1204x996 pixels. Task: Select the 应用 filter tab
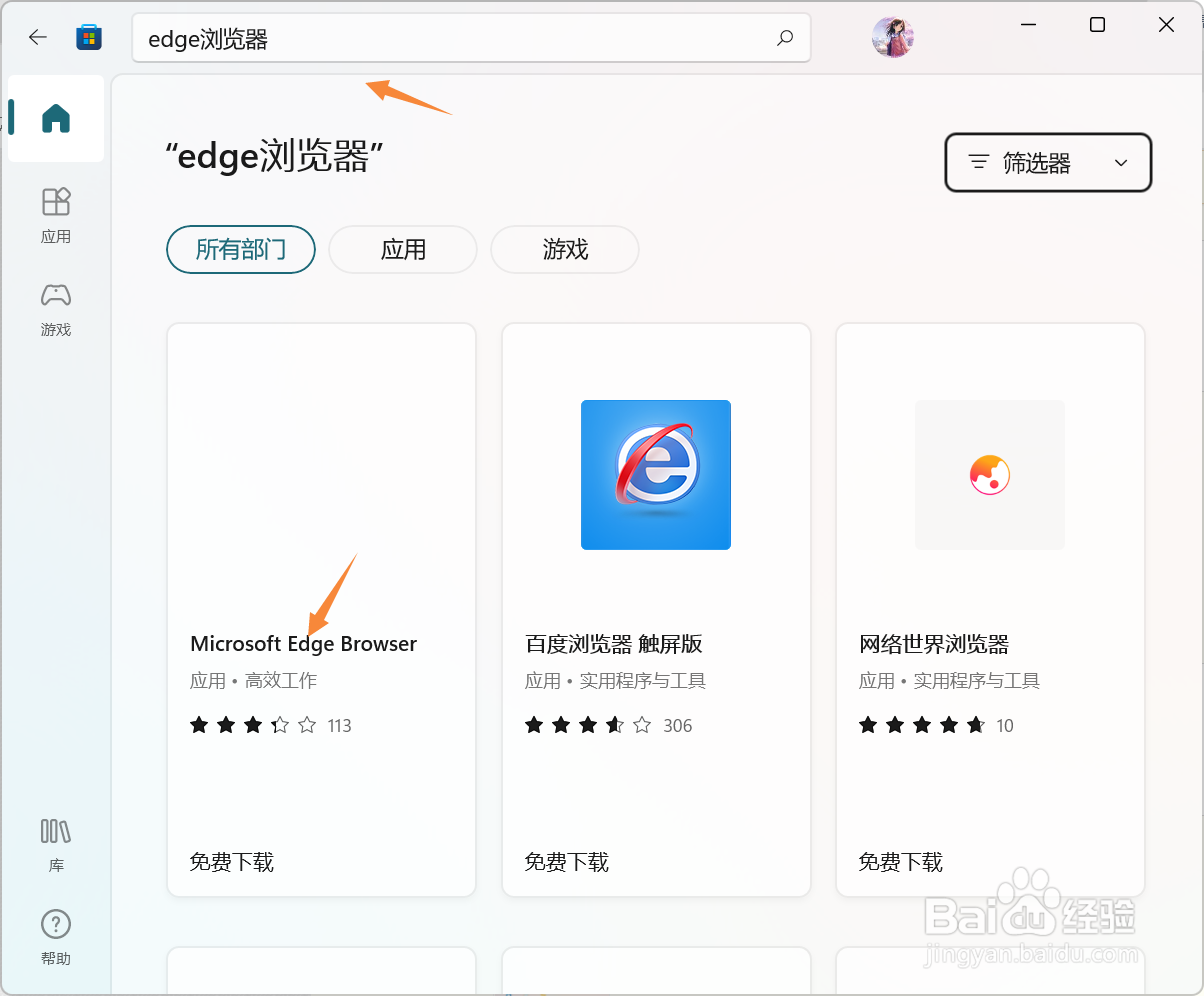[x=403, y=249]
